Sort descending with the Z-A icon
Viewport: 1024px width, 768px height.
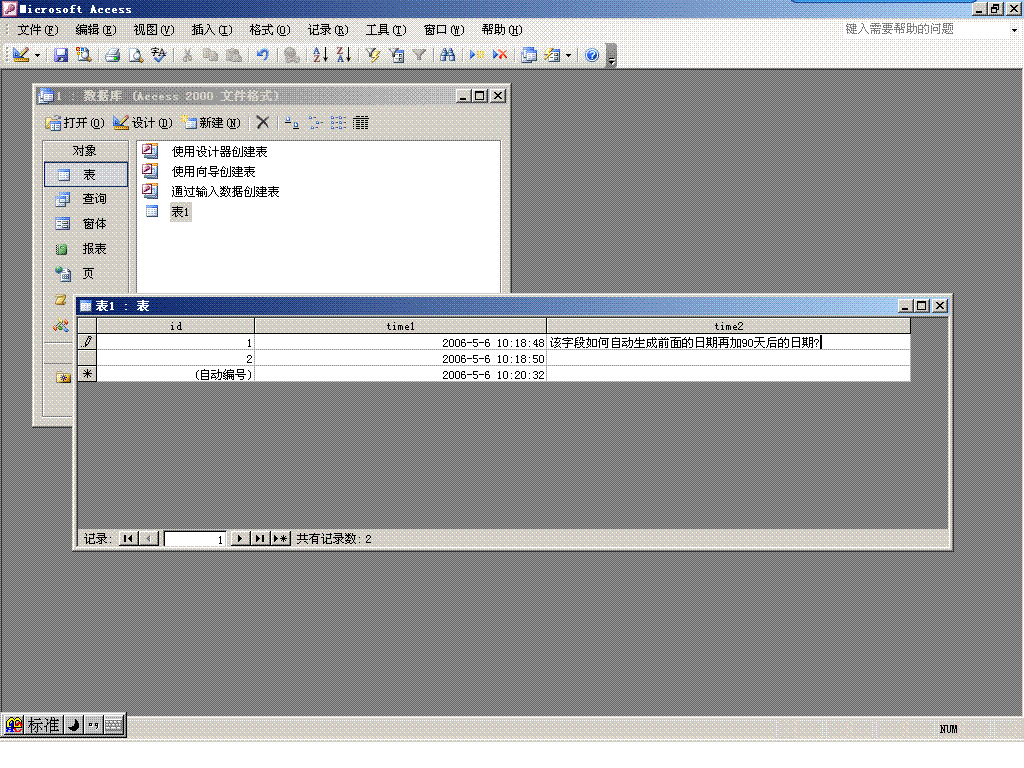click(x=344, y=56)
